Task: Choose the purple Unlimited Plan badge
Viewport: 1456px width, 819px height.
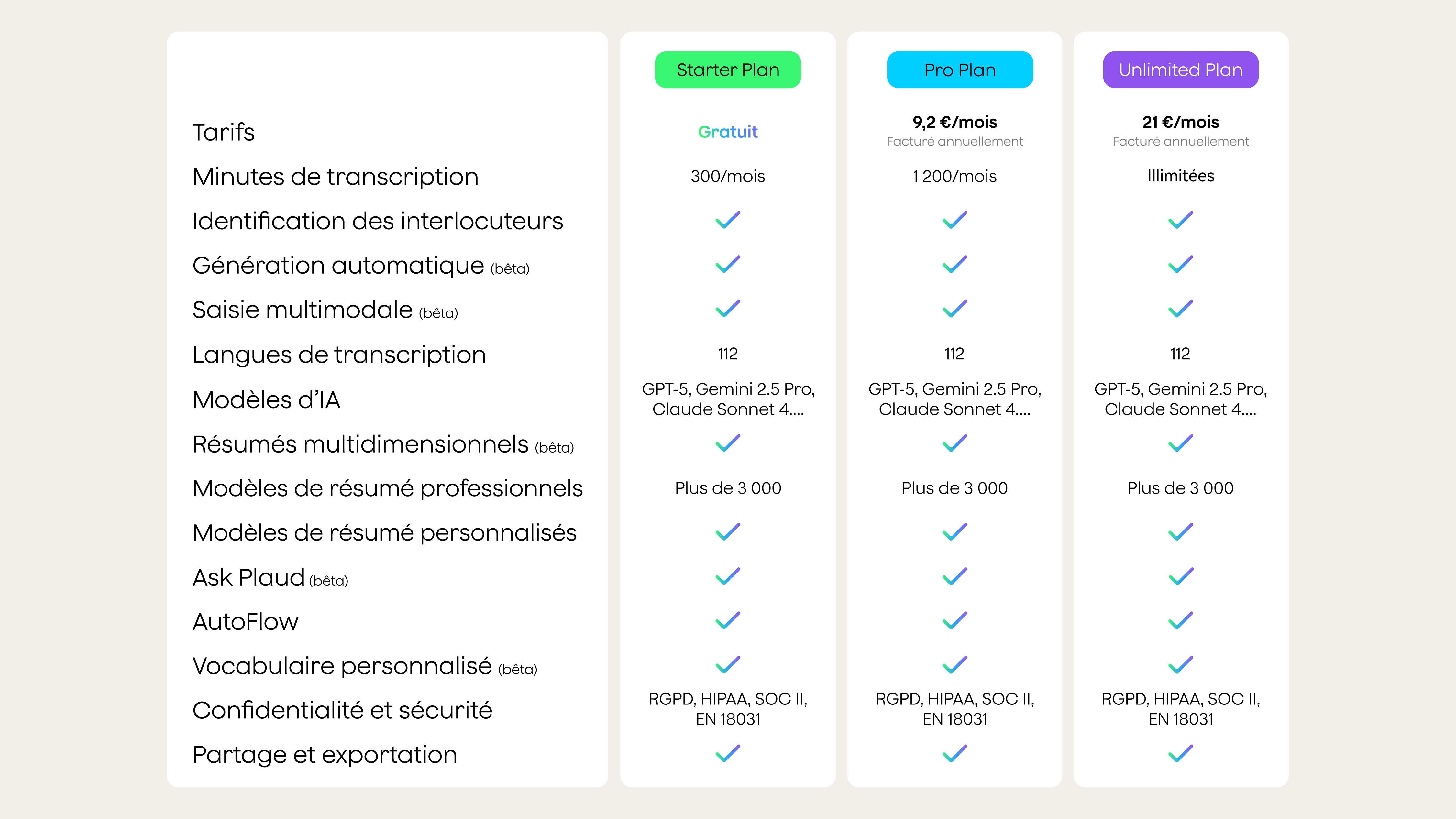Action: 1180,70
